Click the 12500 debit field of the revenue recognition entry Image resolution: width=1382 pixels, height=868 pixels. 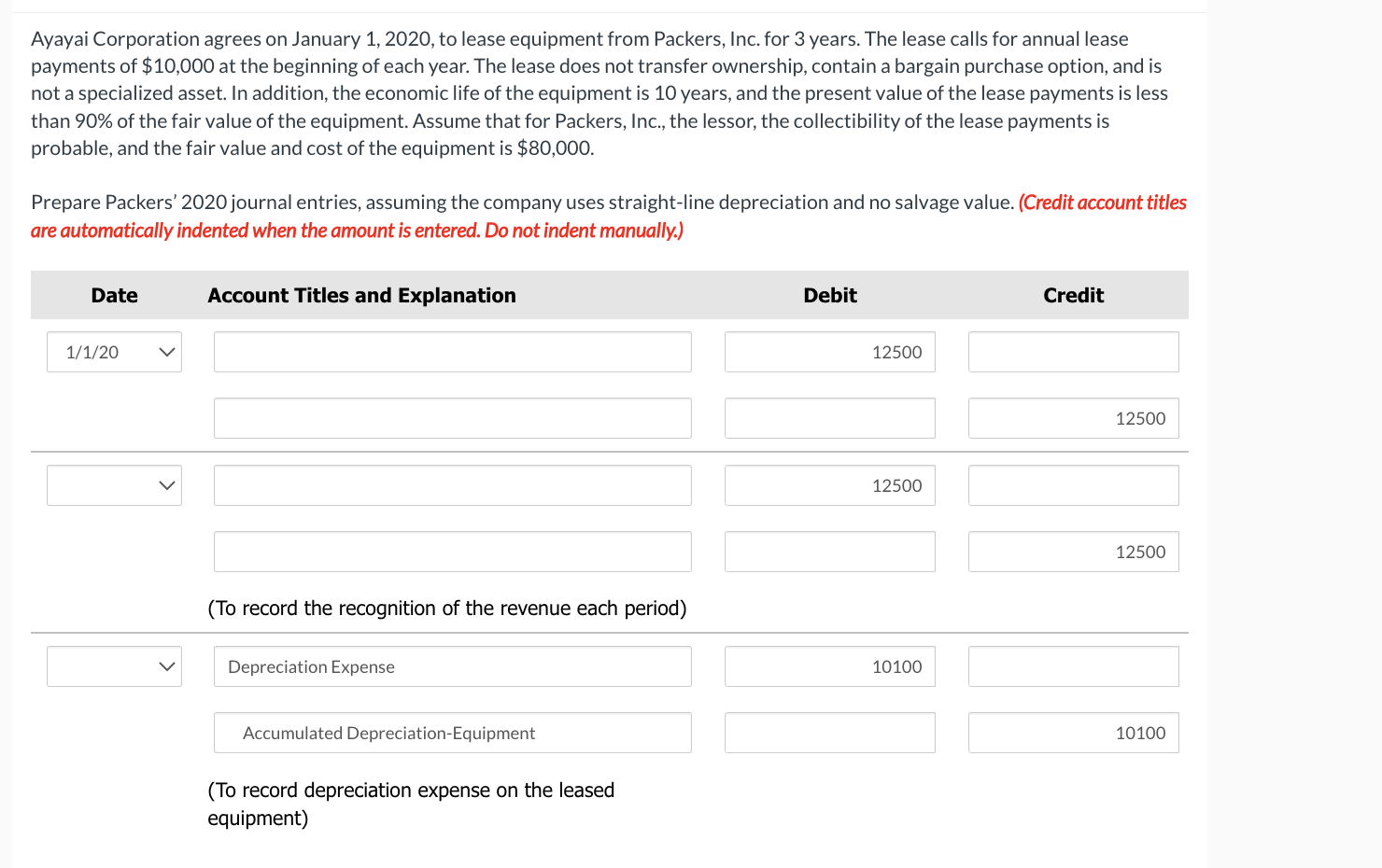tap(830, 485)
